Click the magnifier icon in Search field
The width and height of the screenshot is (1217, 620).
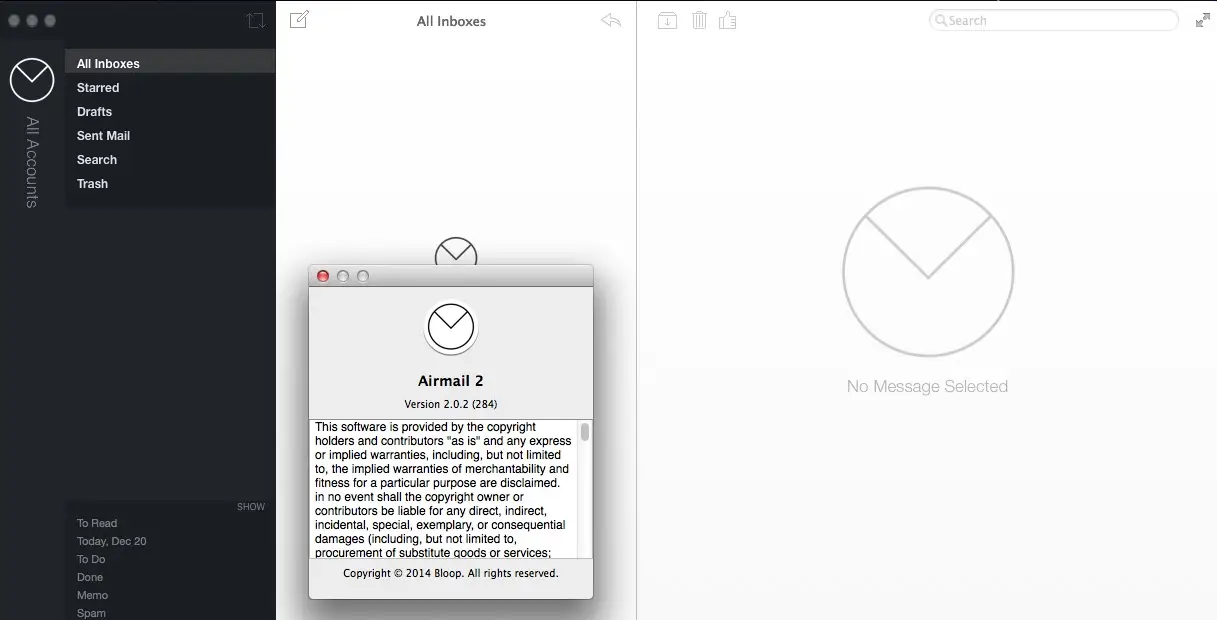[x=940, y=20]
